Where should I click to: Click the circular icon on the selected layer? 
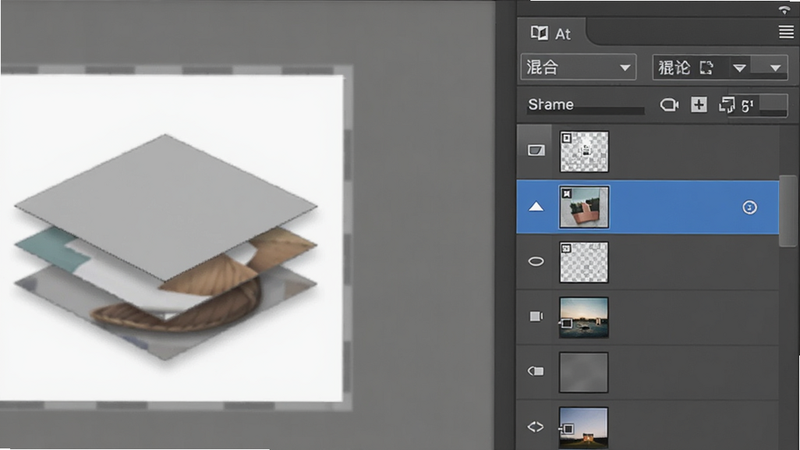click(x=749, y=207)
